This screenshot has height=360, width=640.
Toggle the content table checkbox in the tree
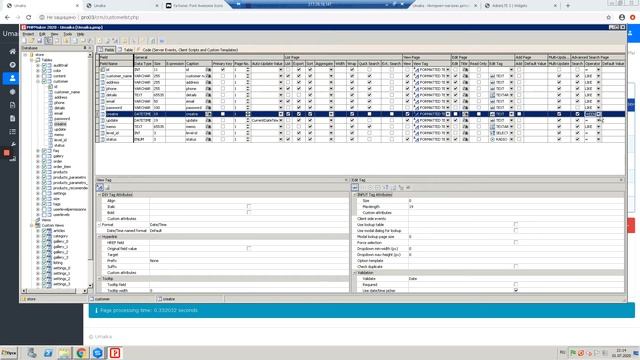pos(44,76)
